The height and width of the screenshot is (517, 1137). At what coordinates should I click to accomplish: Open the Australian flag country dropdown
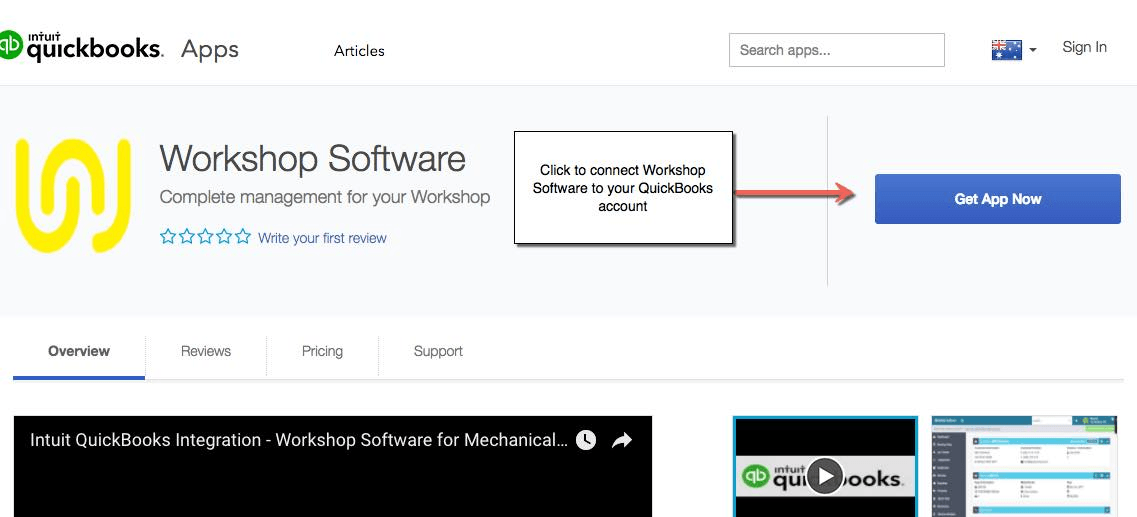click(1013, 49)
